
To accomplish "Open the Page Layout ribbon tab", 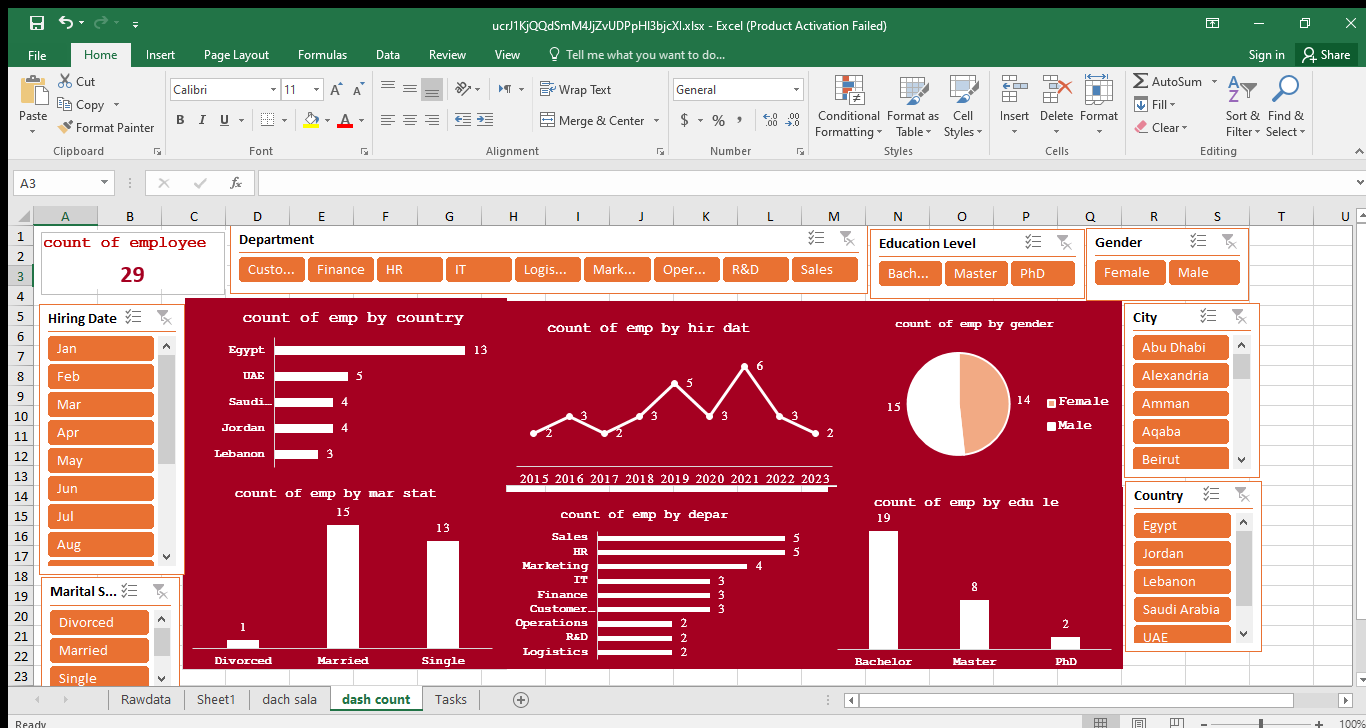I will click(236, 55).
